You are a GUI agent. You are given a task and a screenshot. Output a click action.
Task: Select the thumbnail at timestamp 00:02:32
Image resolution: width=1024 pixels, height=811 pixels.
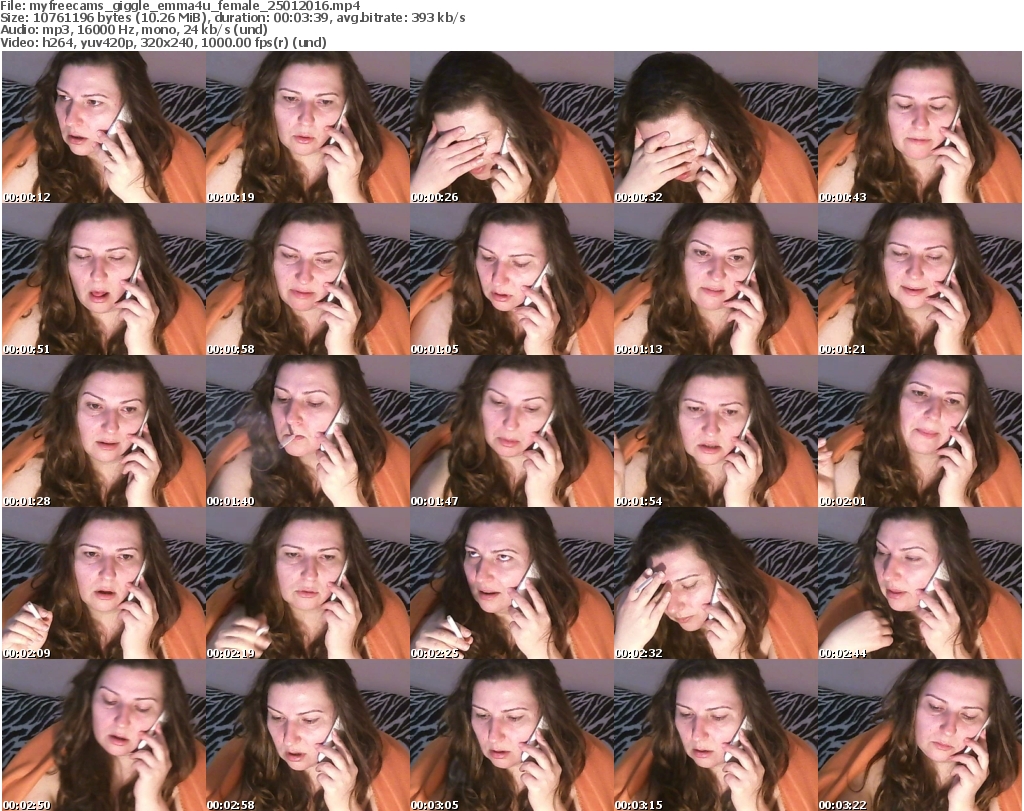[715, 583]
